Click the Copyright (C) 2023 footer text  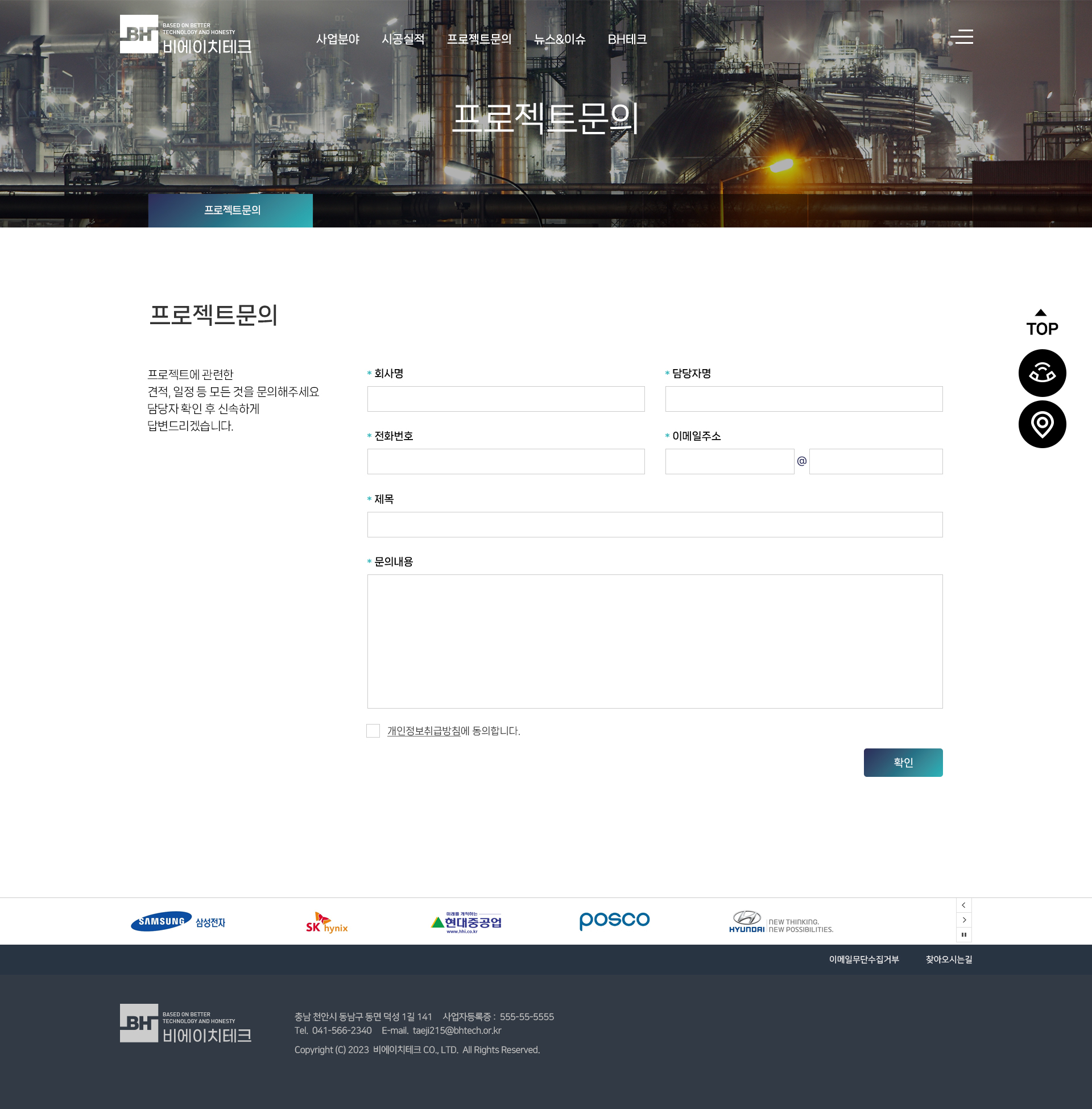(x=417, y=1050)
